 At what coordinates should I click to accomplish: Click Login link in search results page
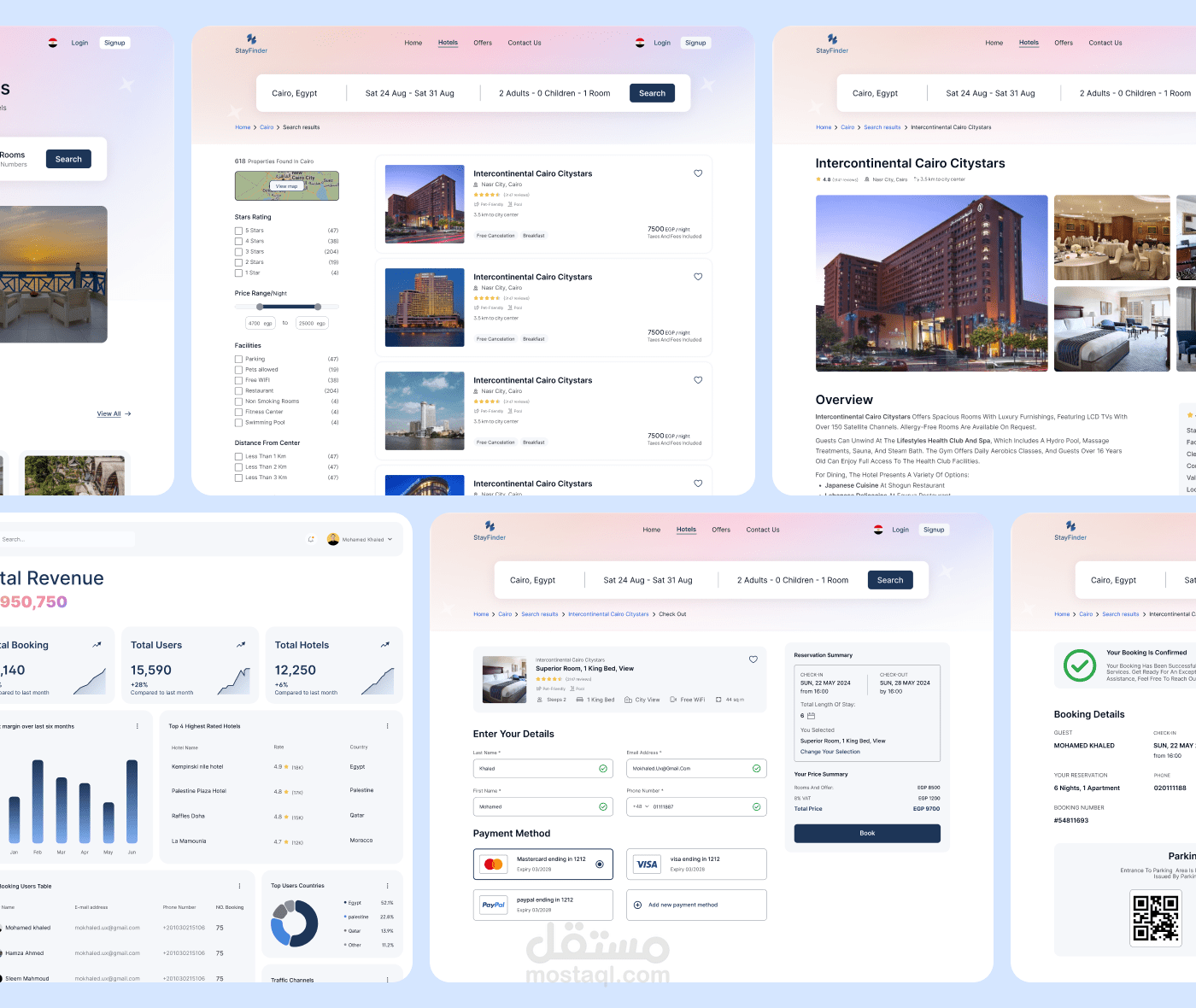[662, 43]
